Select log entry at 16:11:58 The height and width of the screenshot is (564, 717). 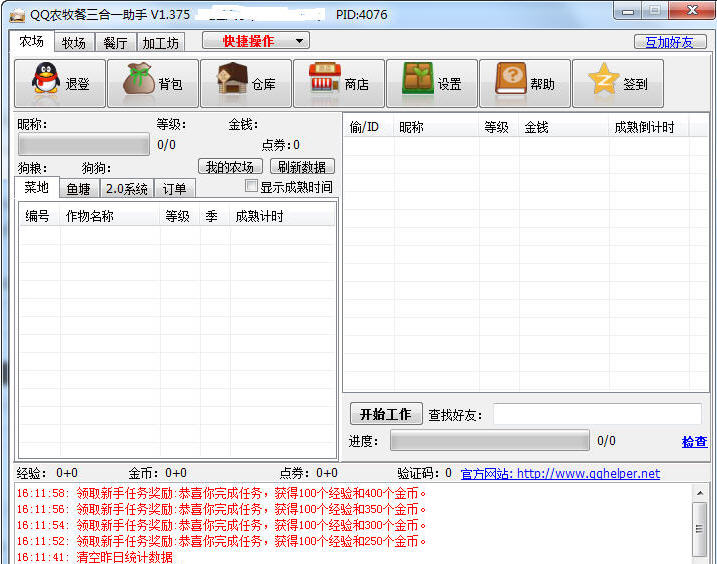point(221,493)
